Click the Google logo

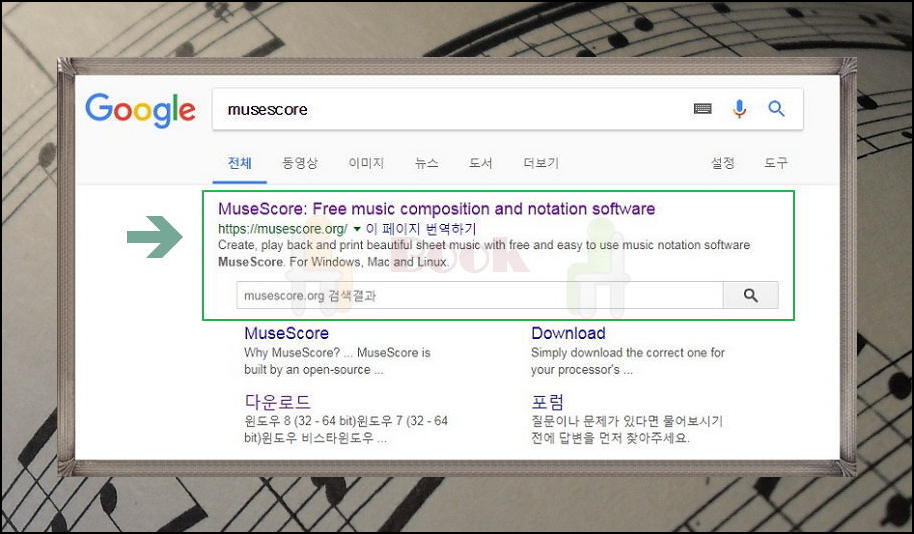(140, 110)
